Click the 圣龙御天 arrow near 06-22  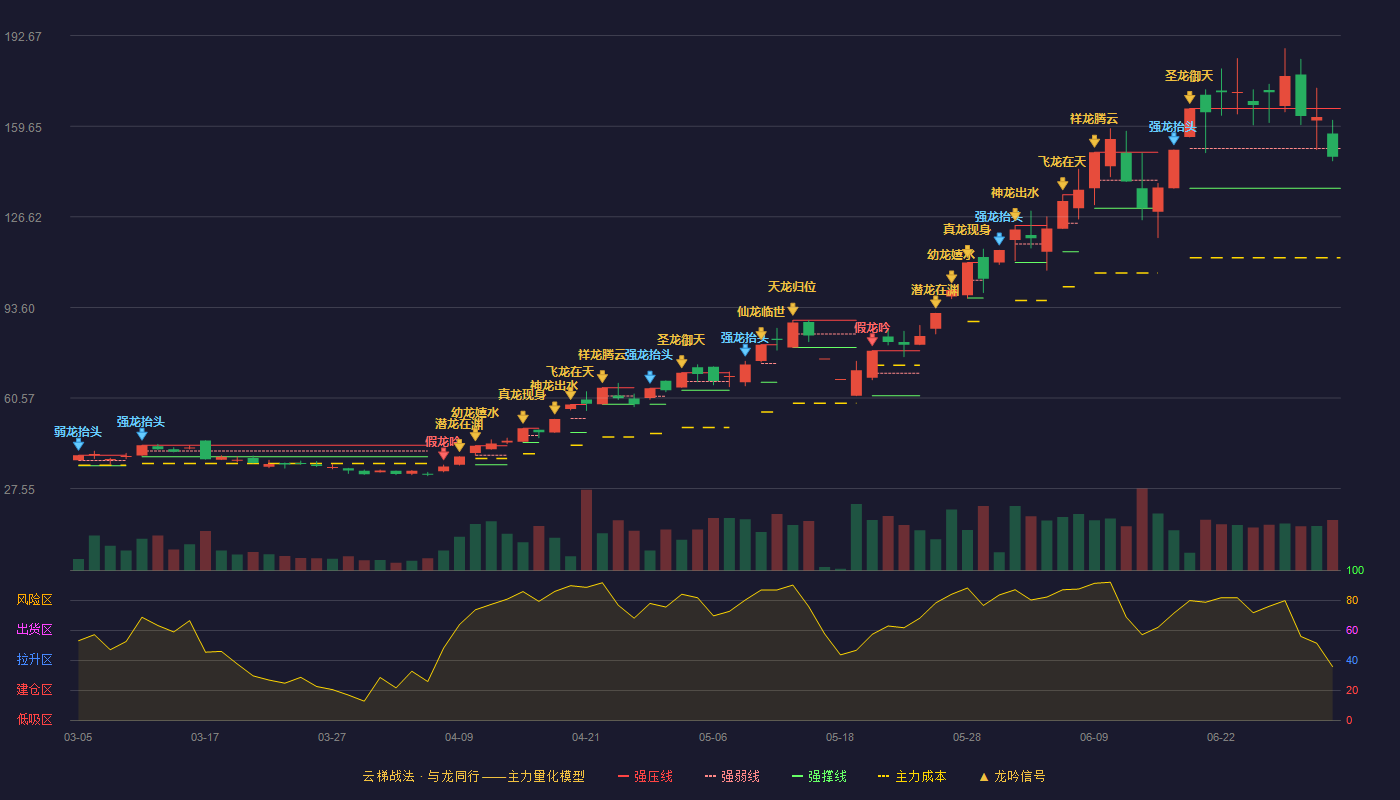(x=1189, y=98)
